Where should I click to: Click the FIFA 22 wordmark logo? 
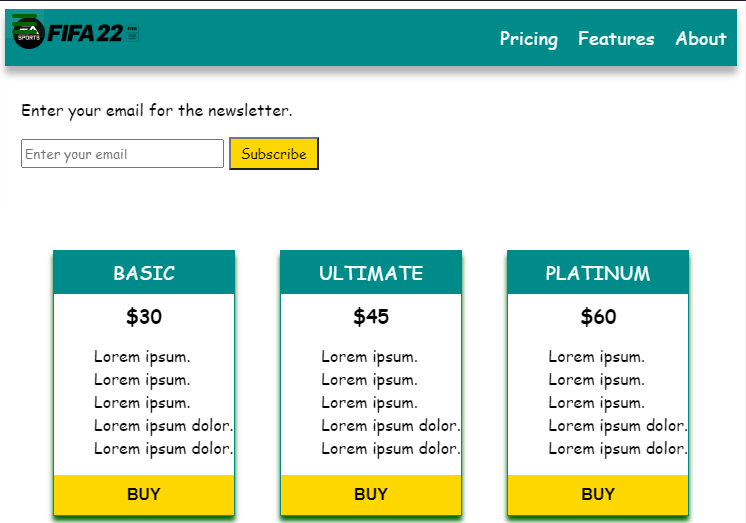pyautogui.click(x=85, y=33)
